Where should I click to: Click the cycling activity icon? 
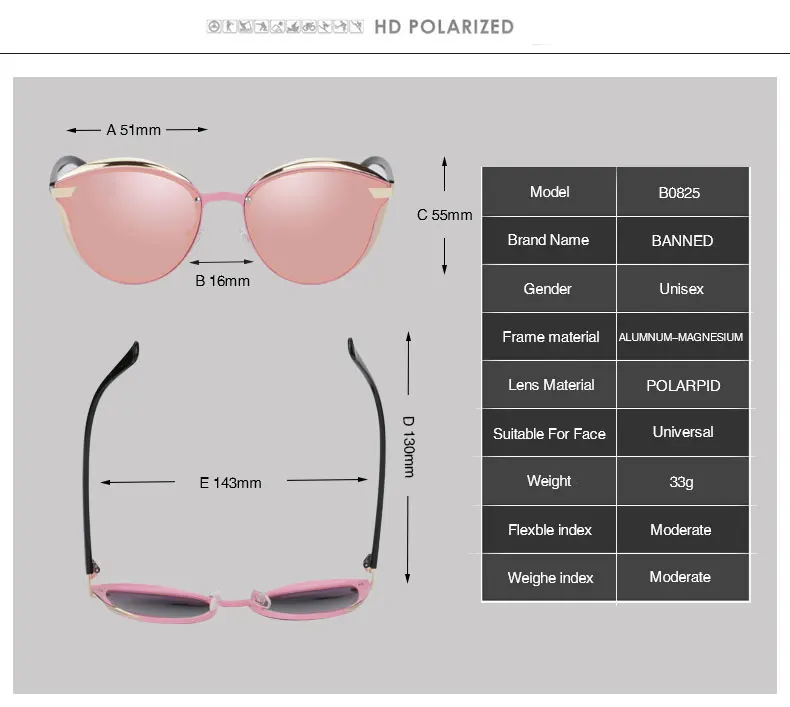pyautogui.click(x=309, y=26)
